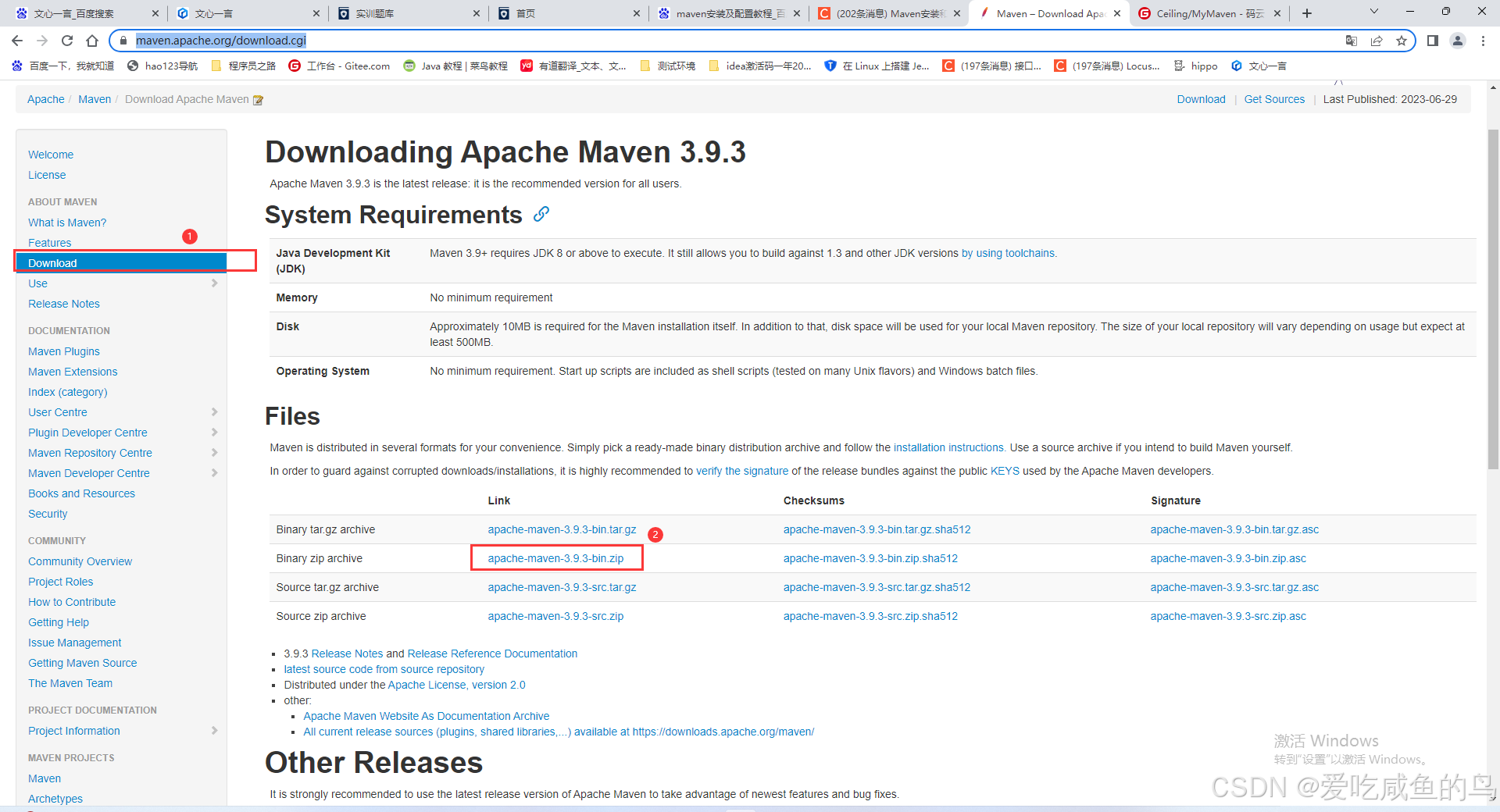Switch to the maven安装及配置教程 tab
This screenshot has width=1500, height=812.
click(x=728, y=13)
